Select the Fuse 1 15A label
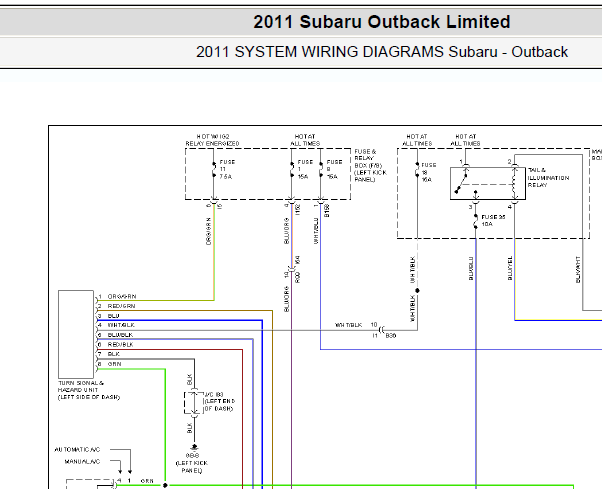This screenshot has height=489, width=602. coord(305,169)
